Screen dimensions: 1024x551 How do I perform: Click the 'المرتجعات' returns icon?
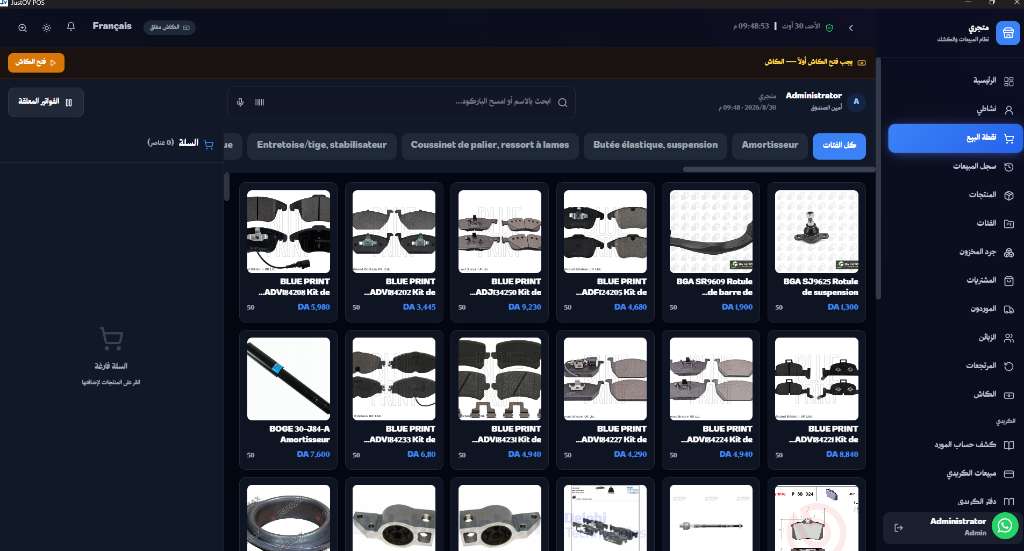(1008, 366)
